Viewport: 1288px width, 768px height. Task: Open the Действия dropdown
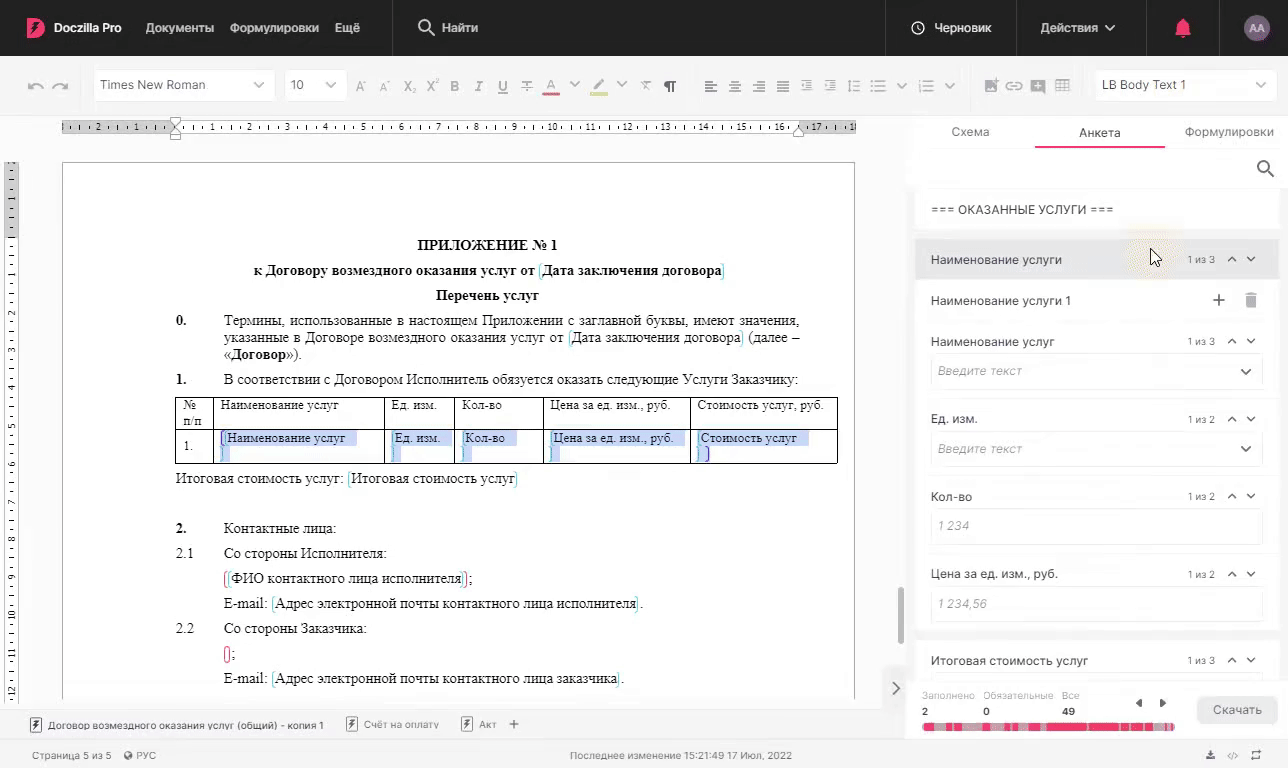(1078, 28)
